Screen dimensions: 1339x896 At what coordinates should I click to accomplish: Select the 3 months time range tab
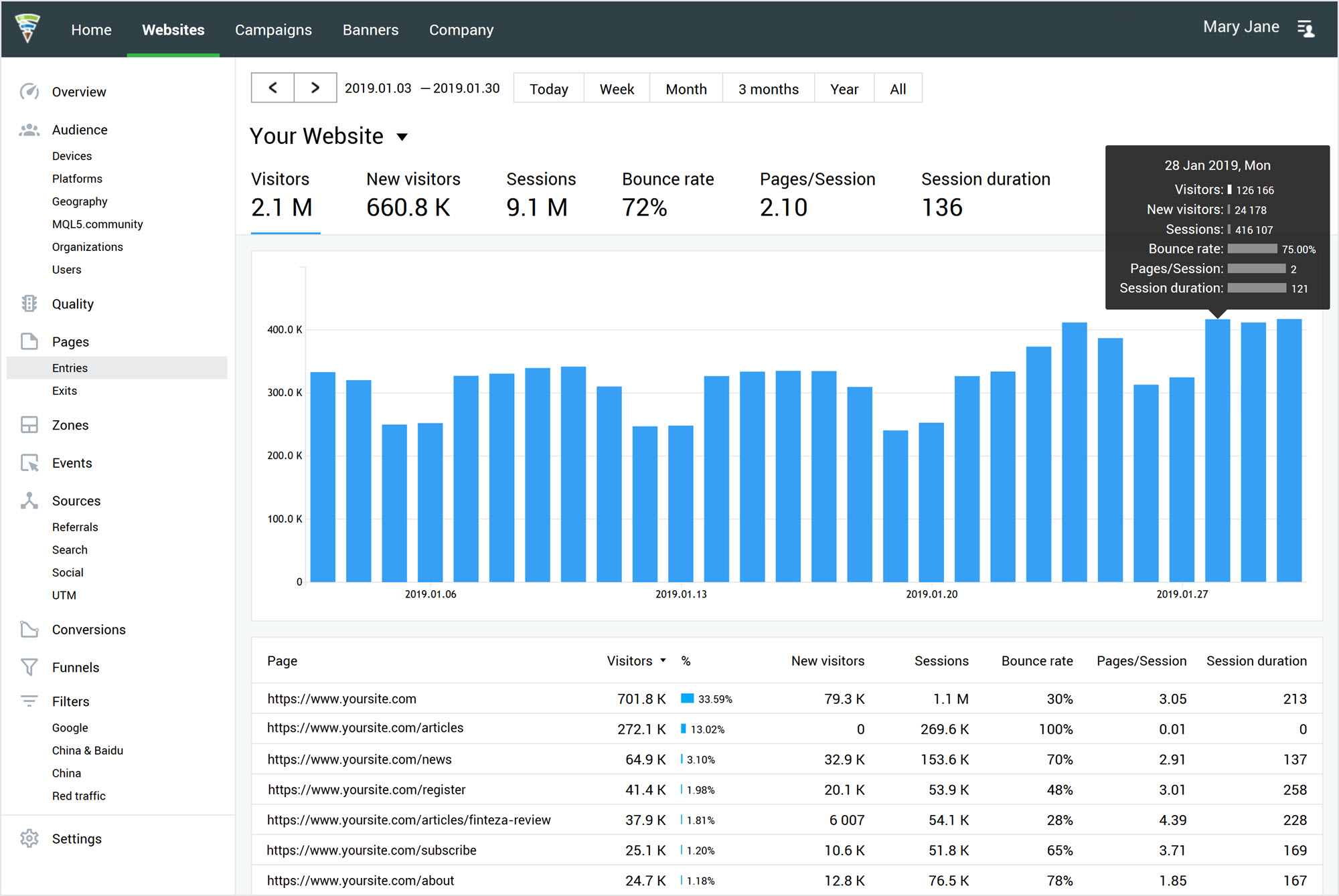click(769, 88)
